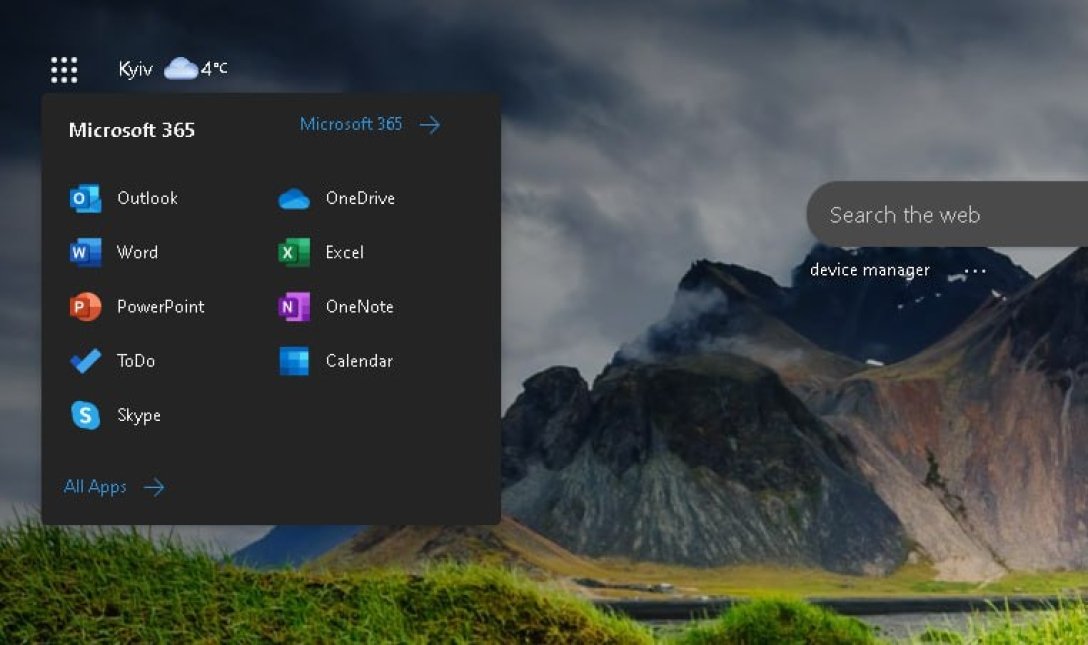Open the Kyiv weather location label
1088x645 pixels.
pyautogui.click(x=135, y=69)
